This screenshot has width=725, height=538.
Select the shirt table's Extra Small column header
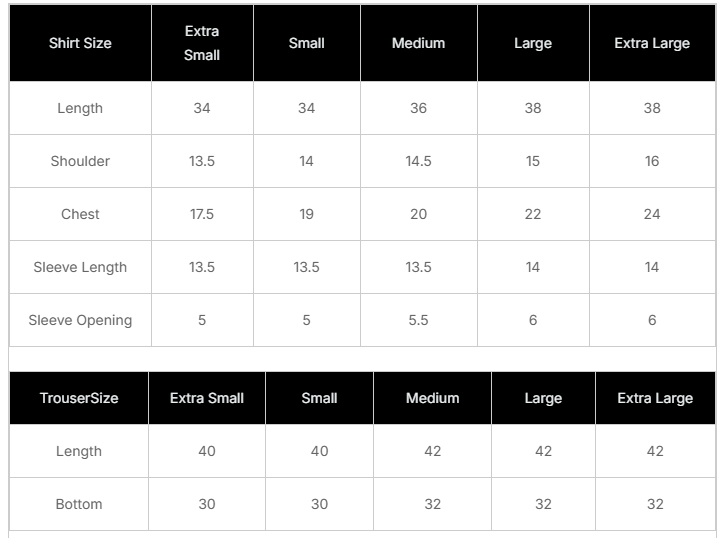point(202,44)
